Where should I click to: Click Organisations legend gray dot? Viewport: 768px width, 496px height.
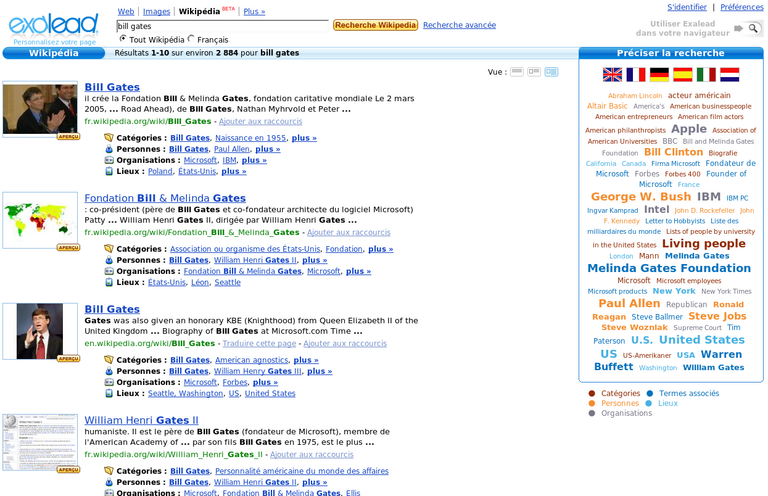coord(592,413)
